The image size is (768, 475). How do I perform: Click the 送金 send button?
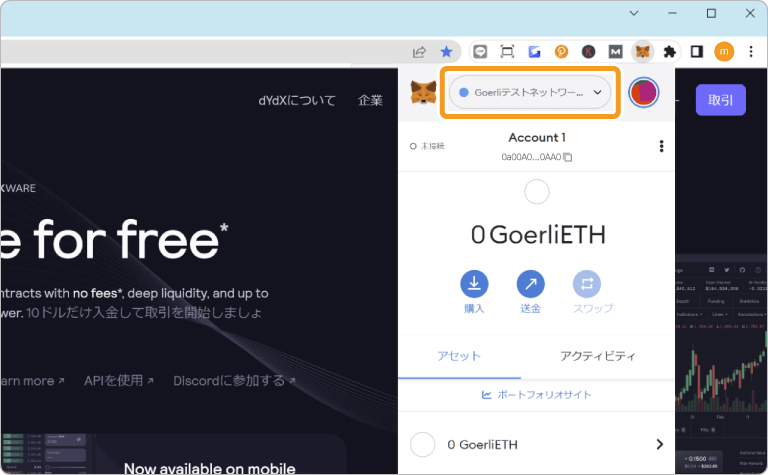coord(530,292)
